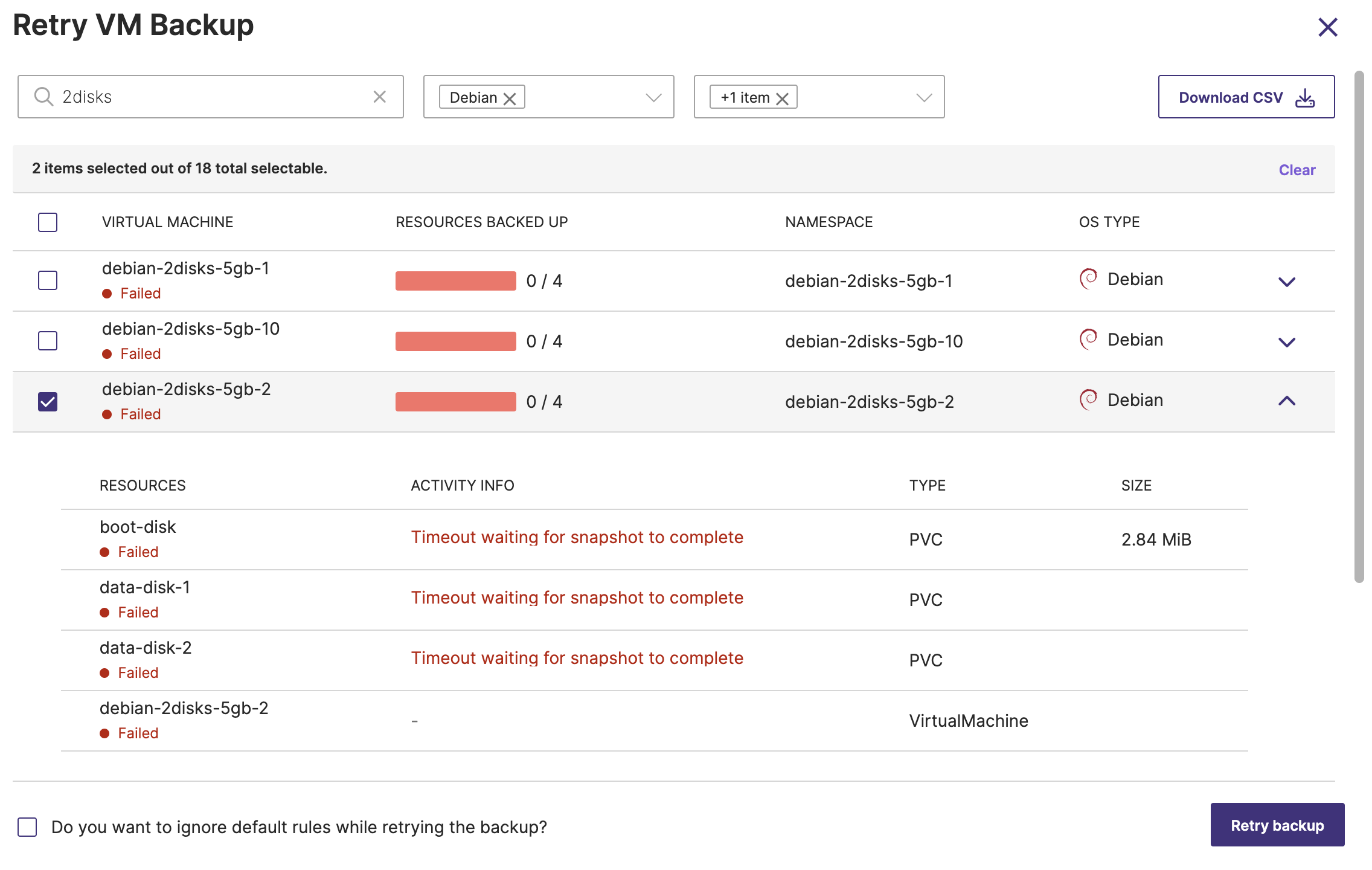This screenshot has width=1372, height=870.
Task: Expand the debian-2disks-5gb-1 row details
Action: (x=1287, y=282)
